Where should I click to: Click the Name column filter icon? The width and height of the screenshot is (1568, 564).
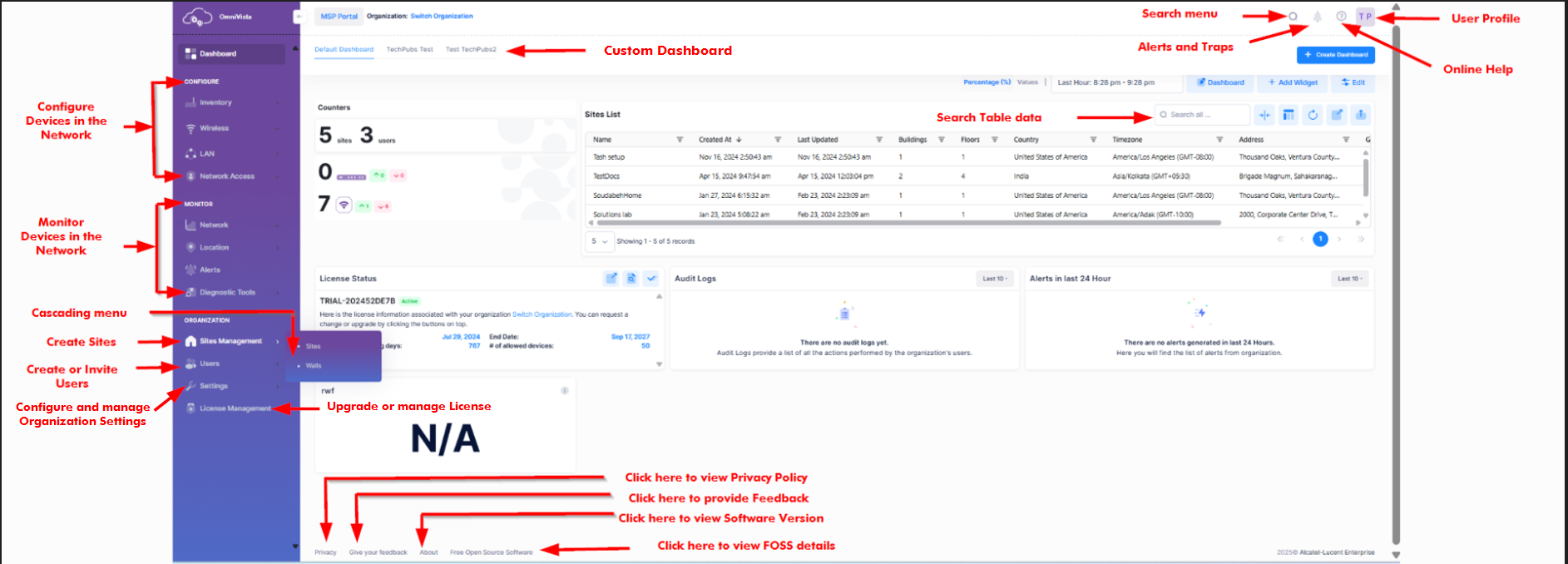680,140
